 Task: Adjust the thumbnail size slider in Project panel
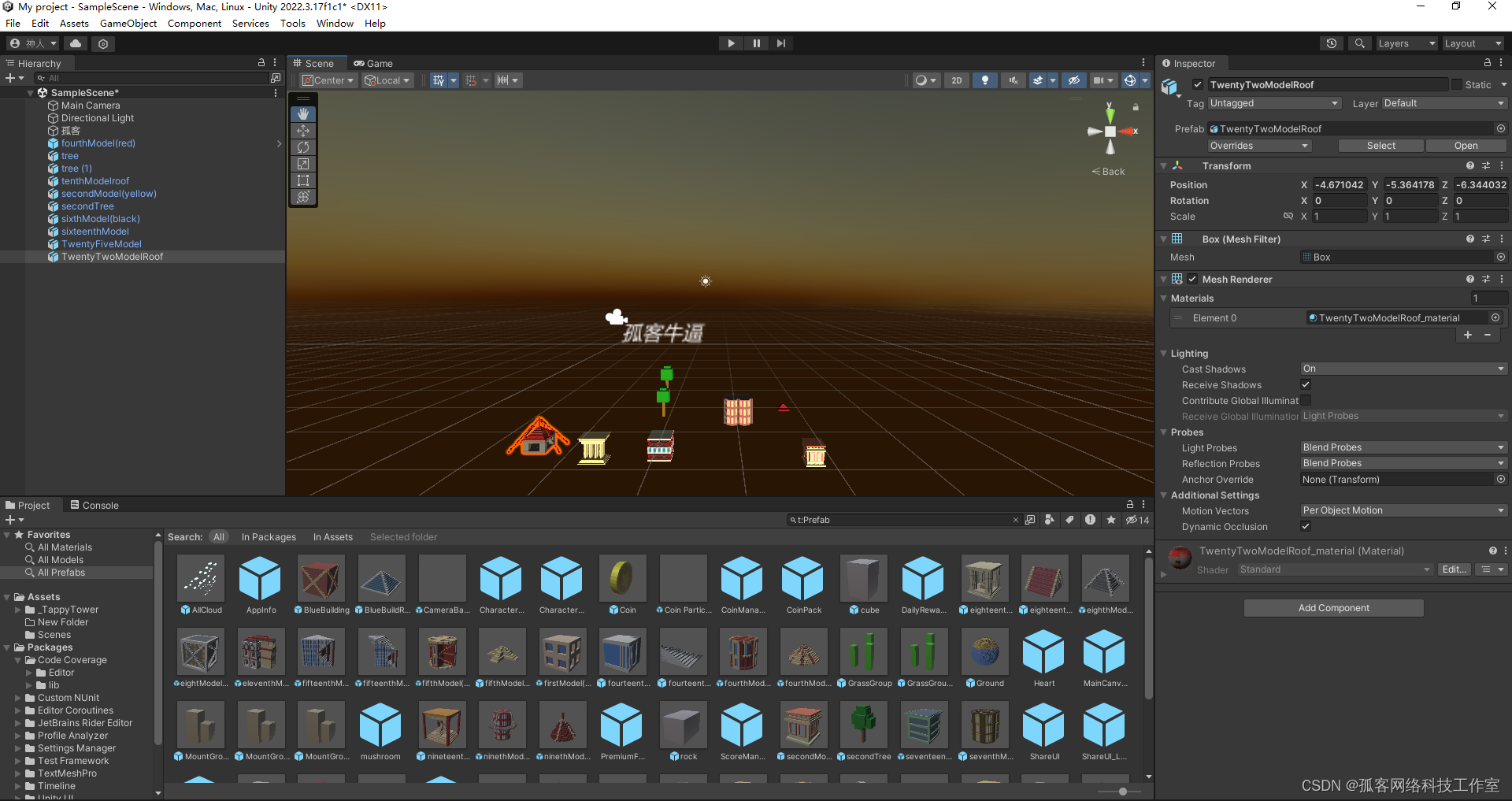pos(1121,792)
